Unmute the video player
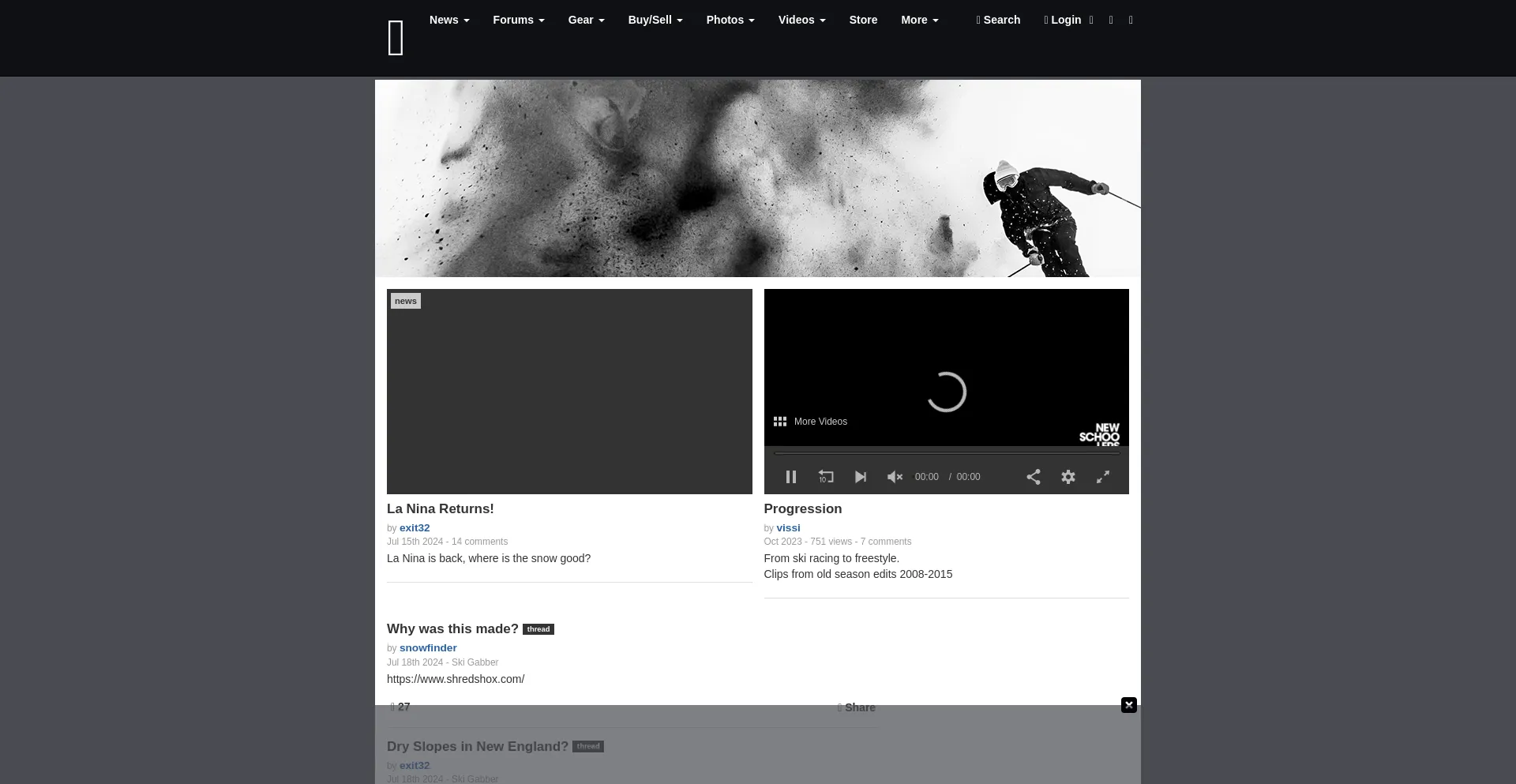The height and width of the screenshot is (784, 1516). [x=895, y=477]
